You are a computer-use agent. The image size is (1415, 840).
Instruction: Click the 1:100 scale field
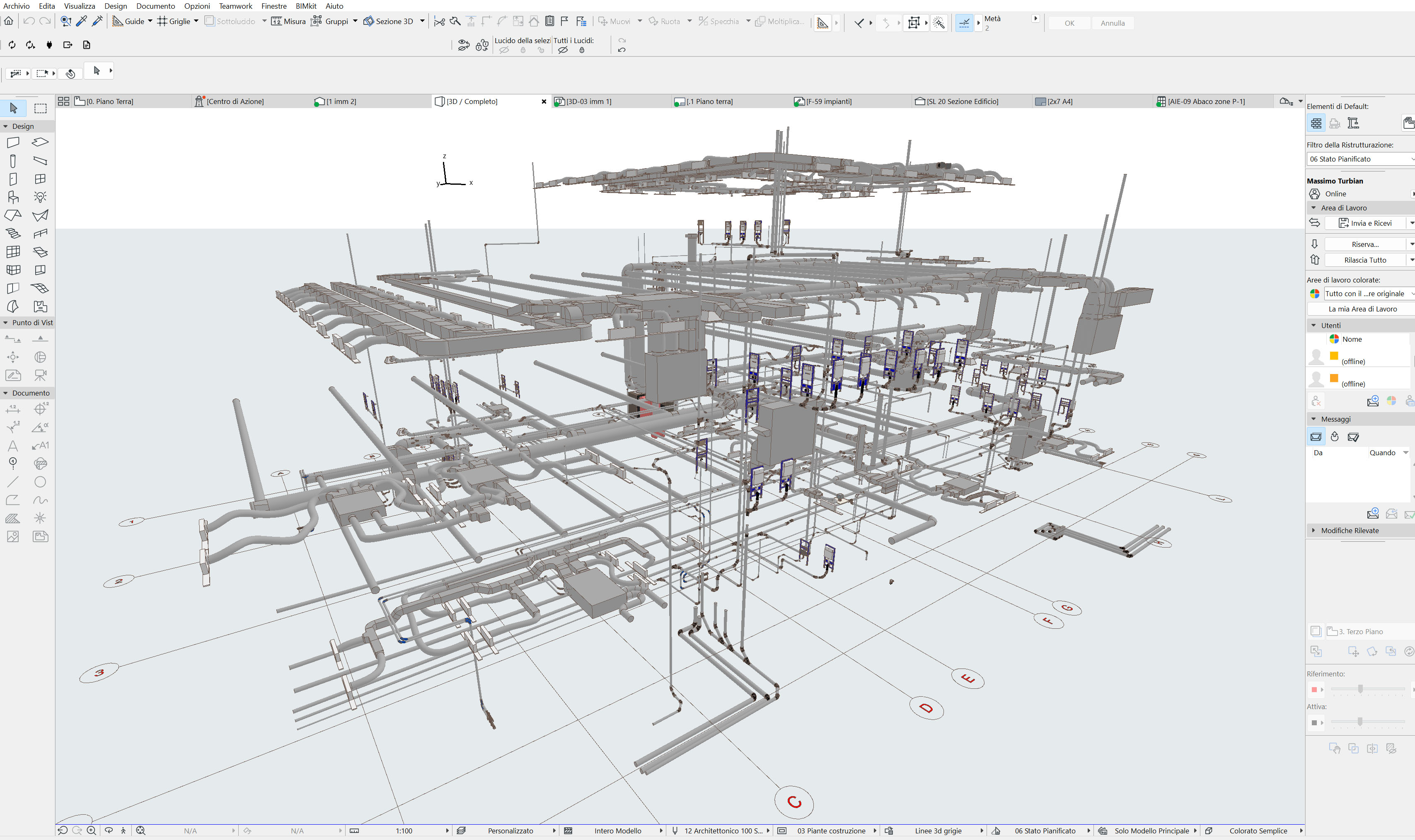(x=404, y=830)
